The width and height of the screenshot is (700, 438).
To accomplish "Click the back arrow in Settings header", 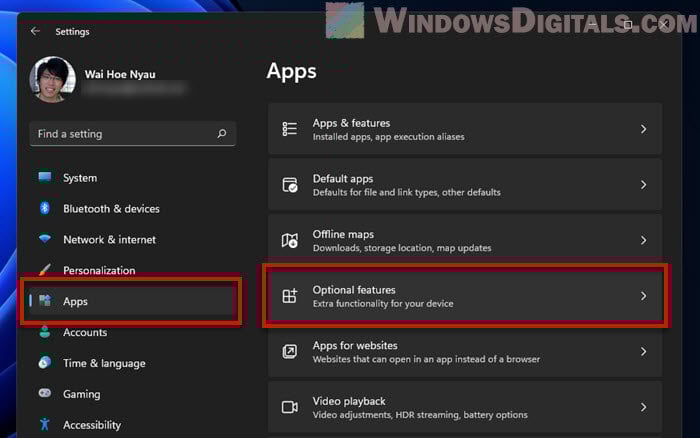I will [x=35, y=31].
